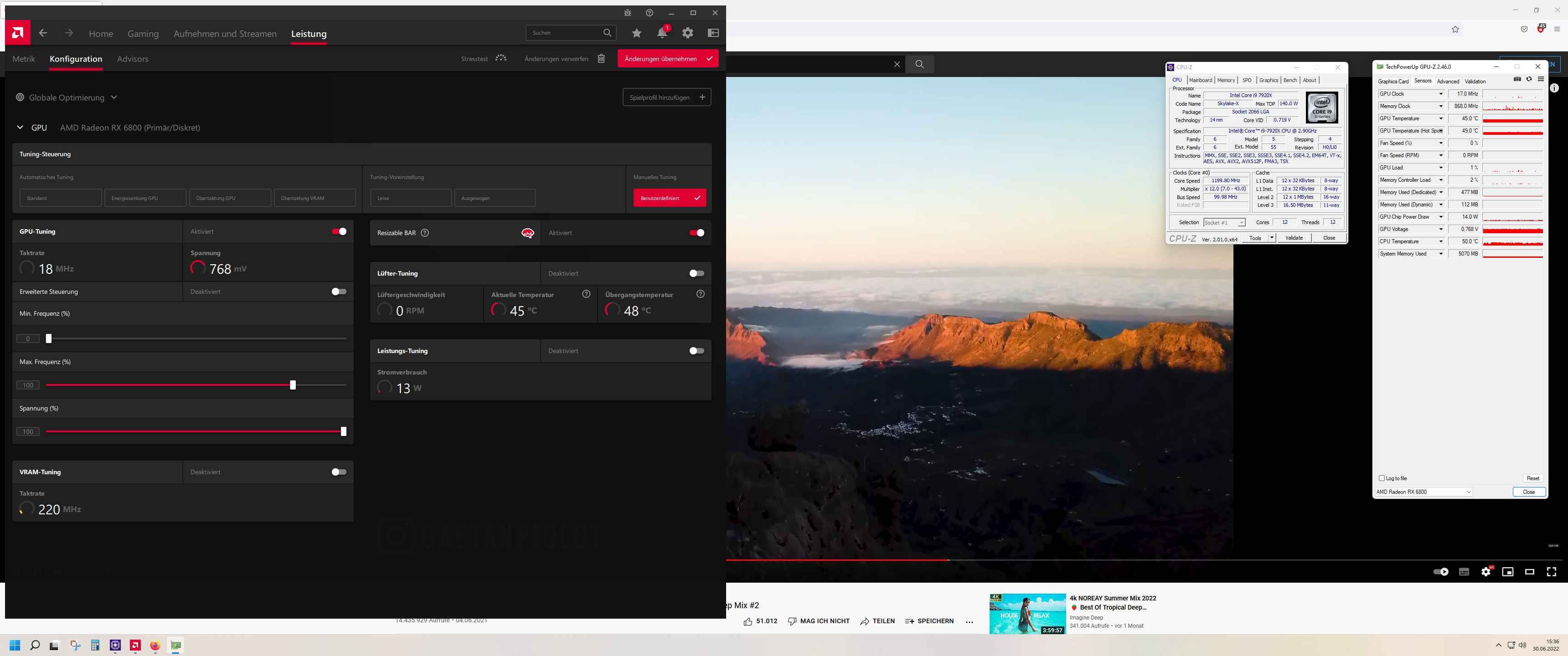Screen dimensions: 1568x656
Task: Refresh GPU-Z sensor readings via the refresh icon
Action: (1528, 79)
